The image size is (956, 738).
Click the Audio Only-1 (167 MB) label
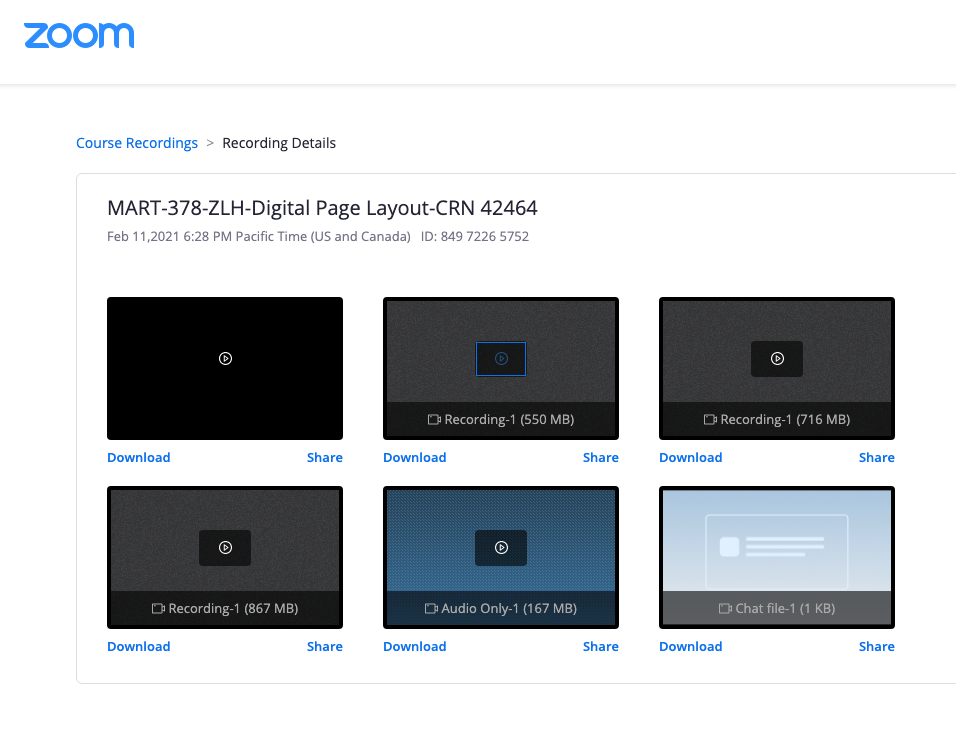509,609
